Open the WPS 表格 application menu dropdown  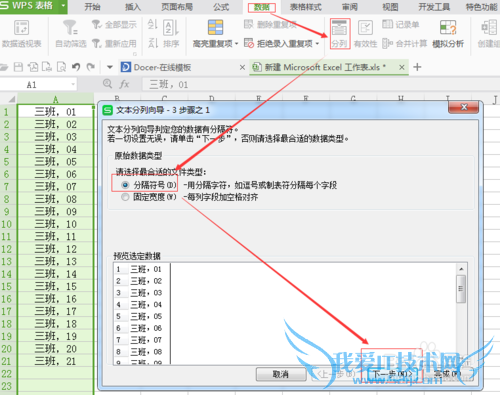tap(63, 6)
